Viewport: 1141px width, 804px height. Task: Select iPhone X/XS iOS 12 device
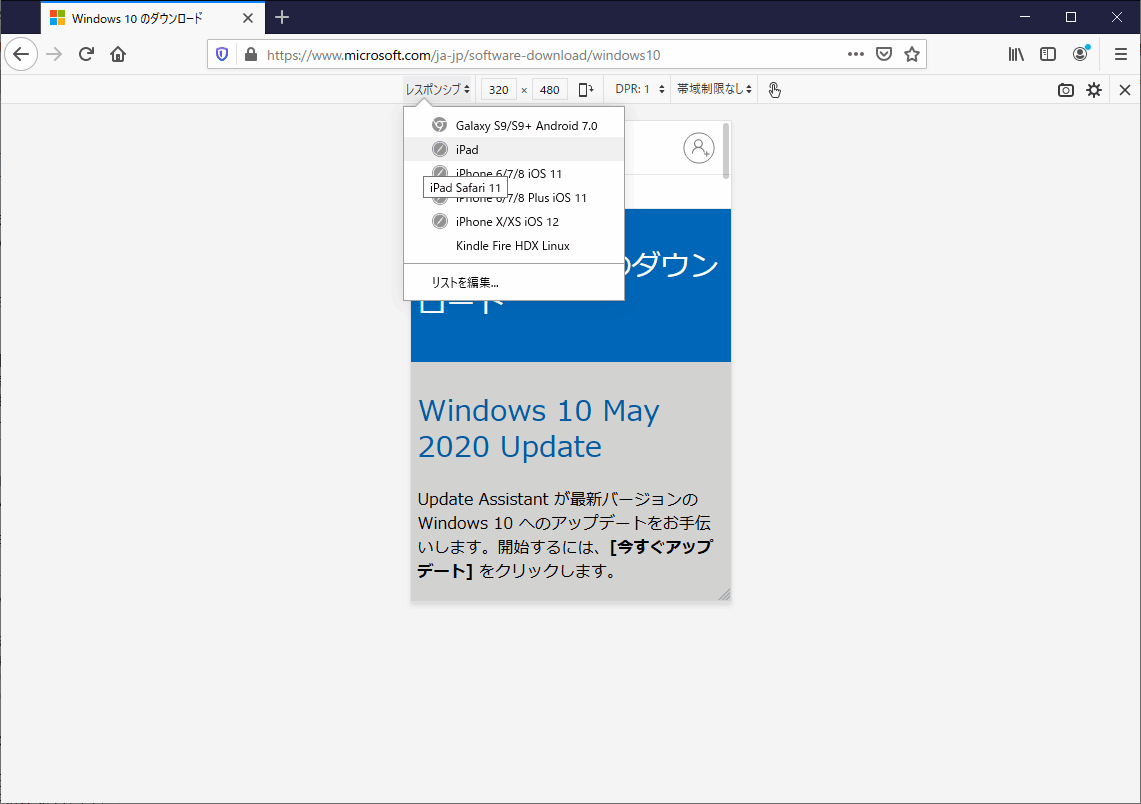[x=514, y=222]
